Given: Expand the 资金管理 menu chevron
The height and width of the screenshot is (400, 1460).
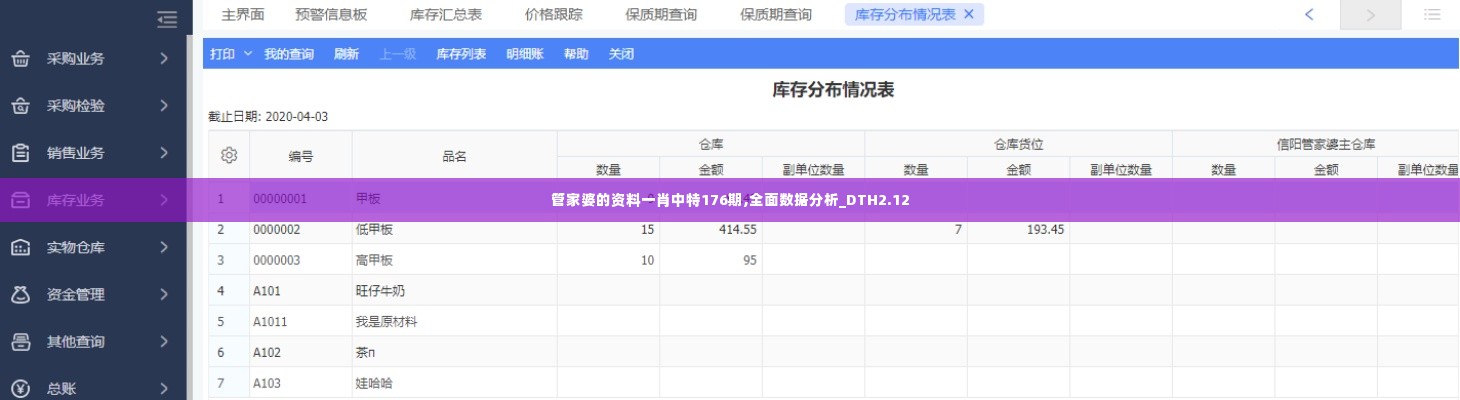Looking at the screenshot, I should (164, 295).
